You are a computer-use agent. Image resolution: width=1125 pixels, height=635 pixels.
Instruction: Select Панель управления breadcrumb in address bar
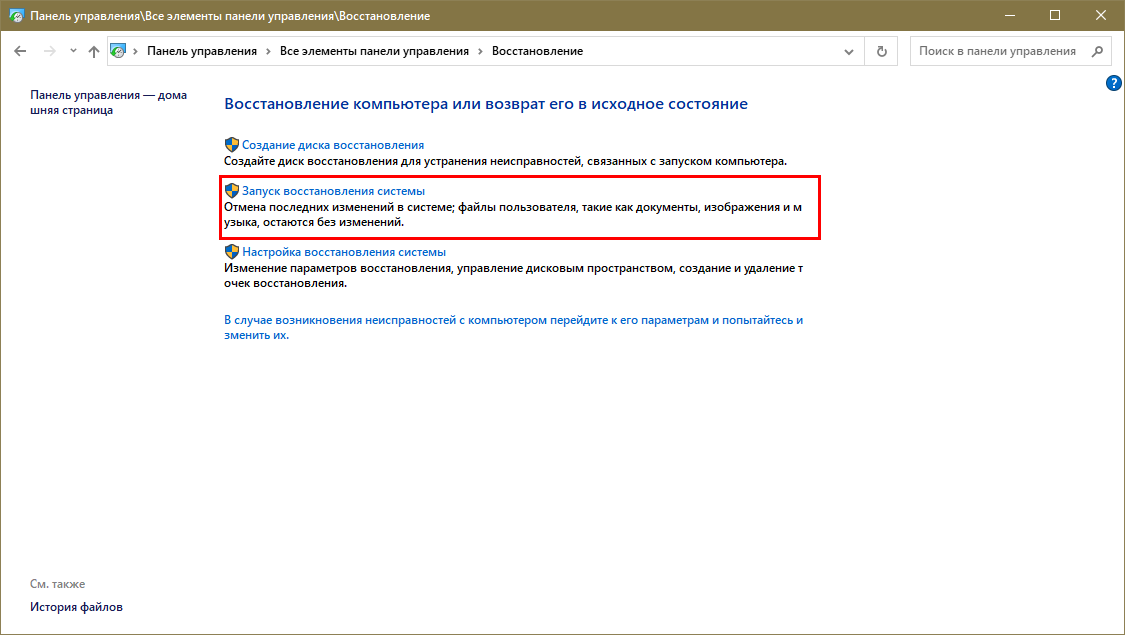point(202,51)
